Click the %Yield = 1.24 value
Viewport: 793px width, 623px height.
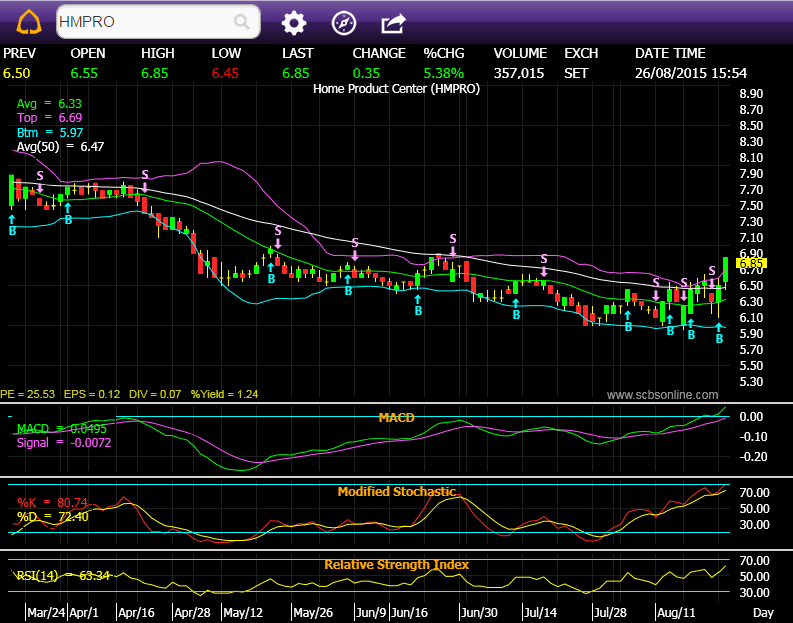tap(225, 394)
